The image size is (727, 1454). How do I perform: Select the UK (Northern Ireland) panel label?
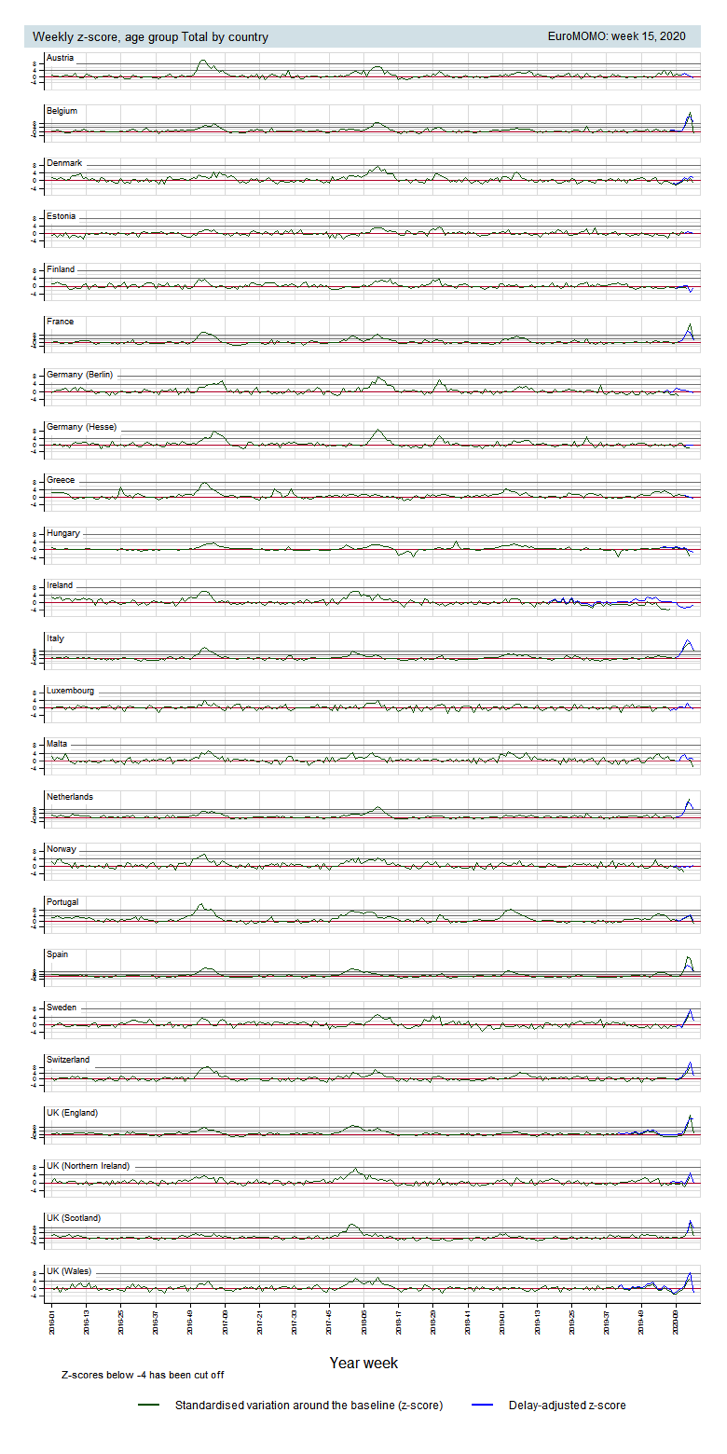(88, 1166)
